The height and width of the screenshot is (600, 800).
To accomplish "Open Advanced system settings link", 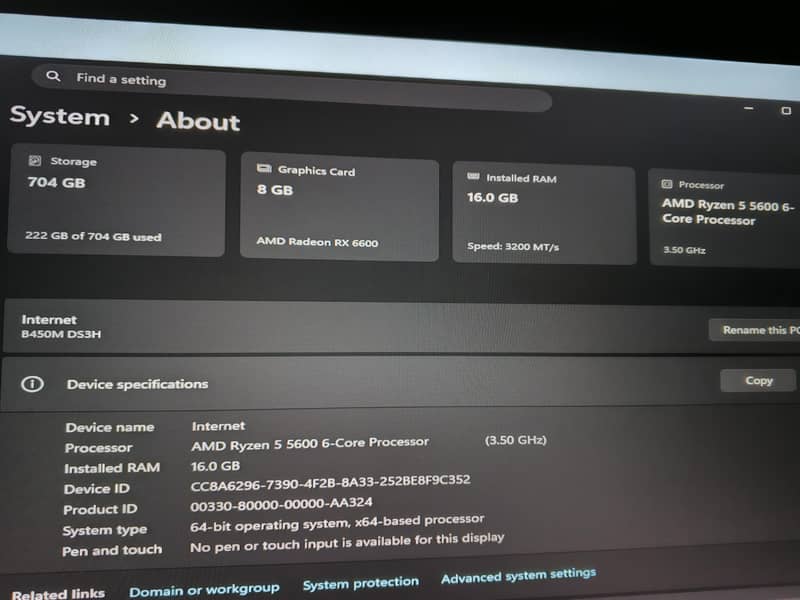I will pyautogui.click(x=518, y=576).
